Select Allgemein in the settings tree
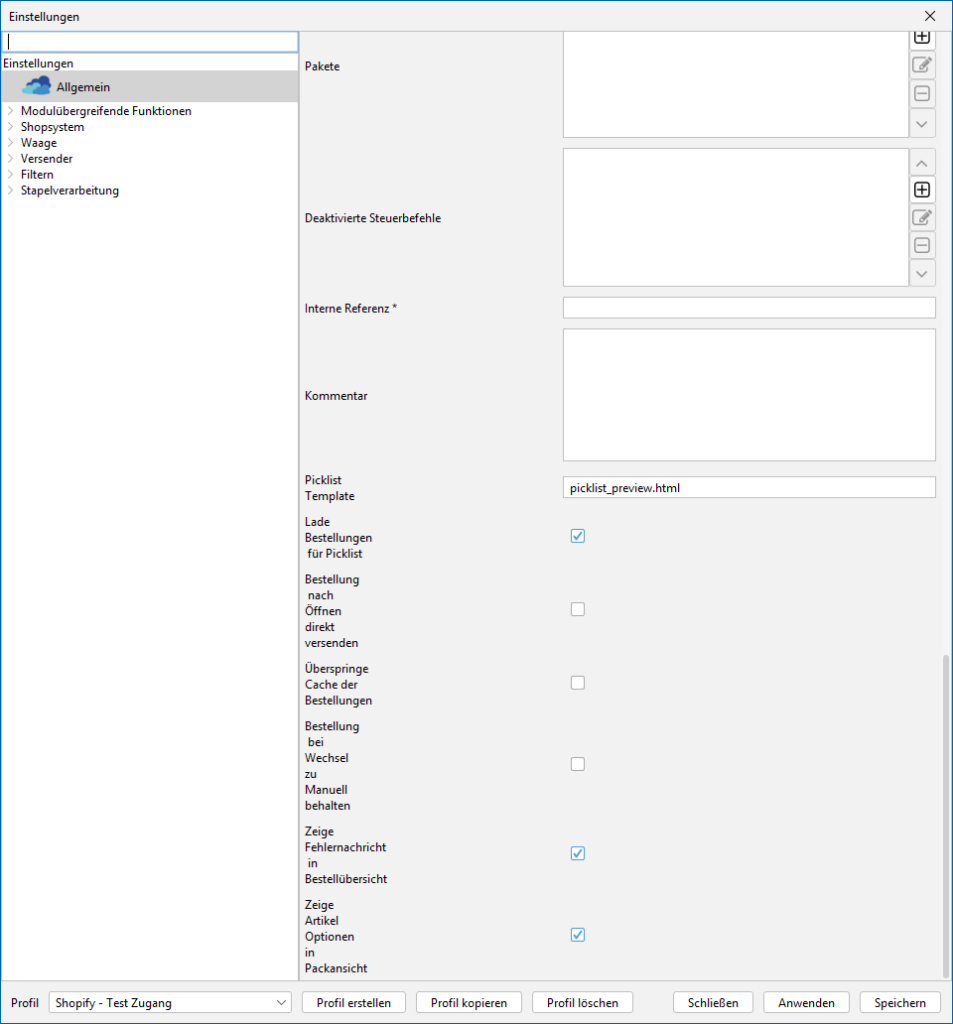 coord(83,87)
